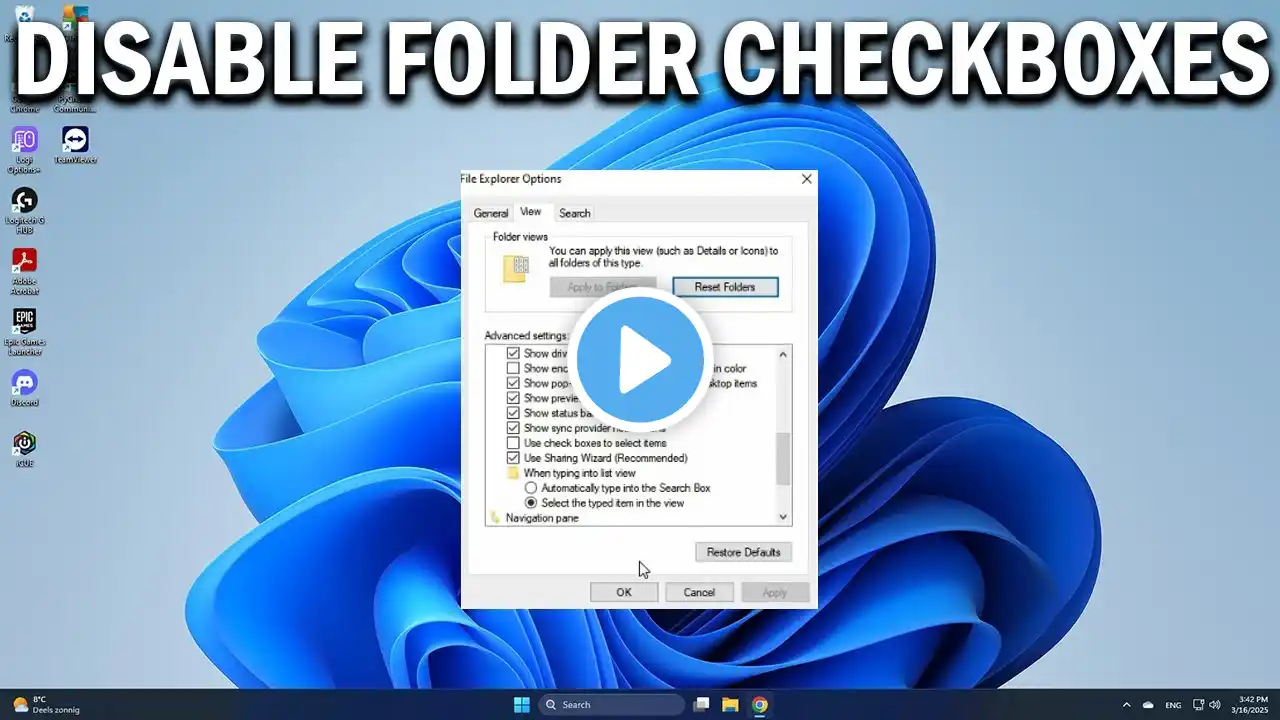Click the scroll down arrow in Advanced settings
The width and height of the screenshot is (1280, 720).
[783, 517]
